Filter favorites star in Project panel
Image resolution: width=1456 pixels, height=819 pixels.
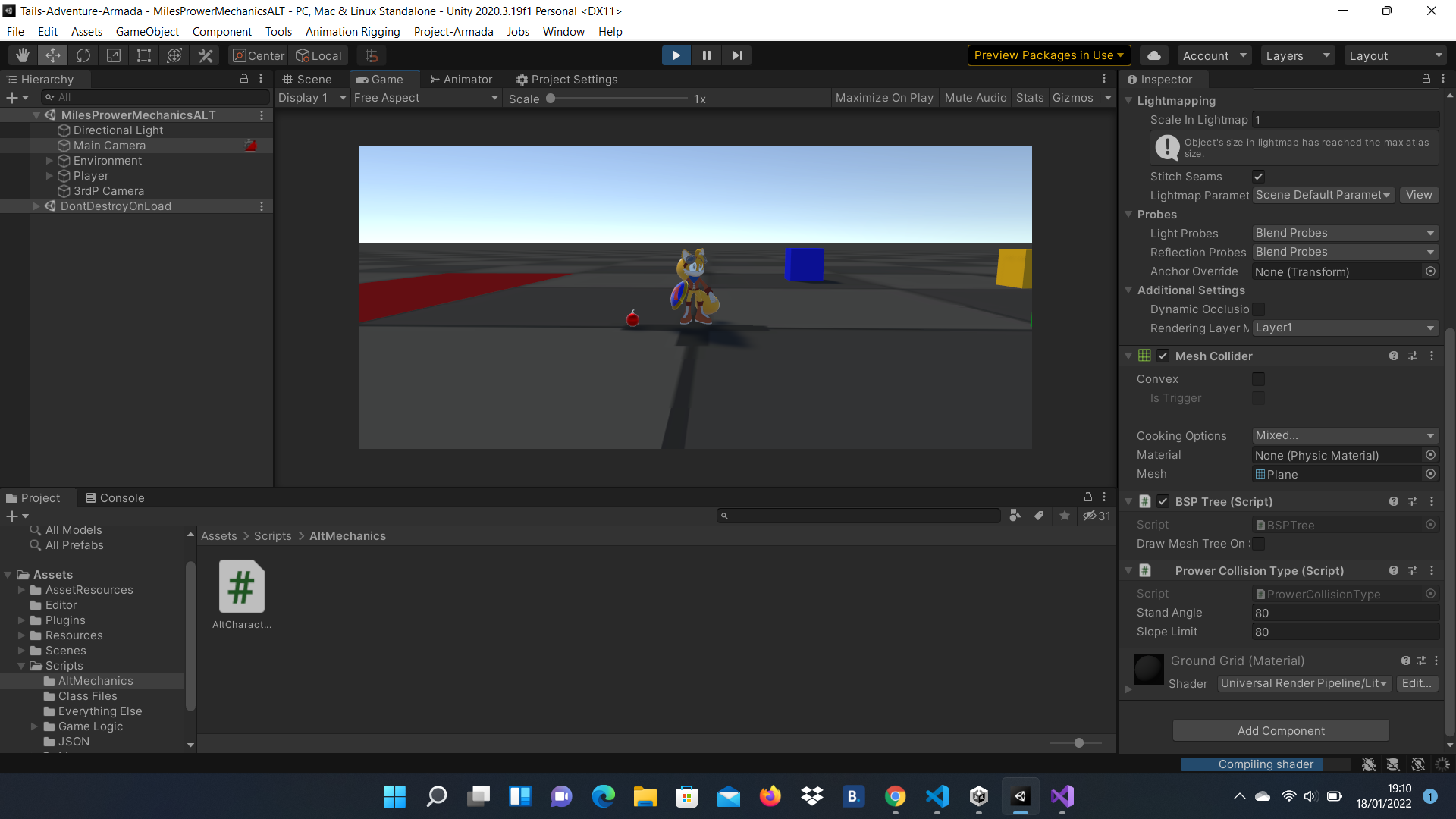point(1065,516)
